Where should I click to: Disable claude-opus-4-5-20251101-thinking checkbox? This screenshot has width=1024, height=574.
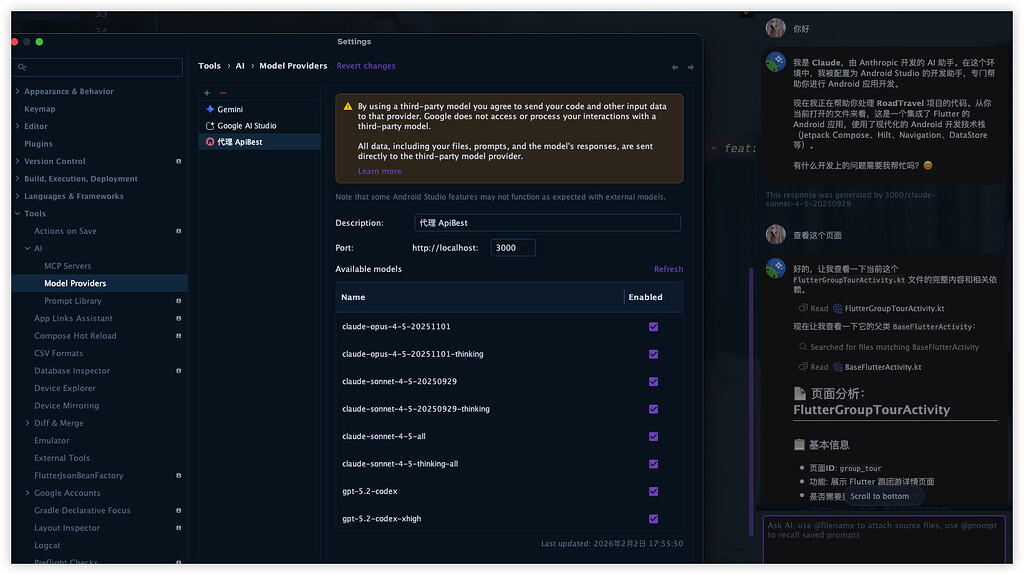653,354
